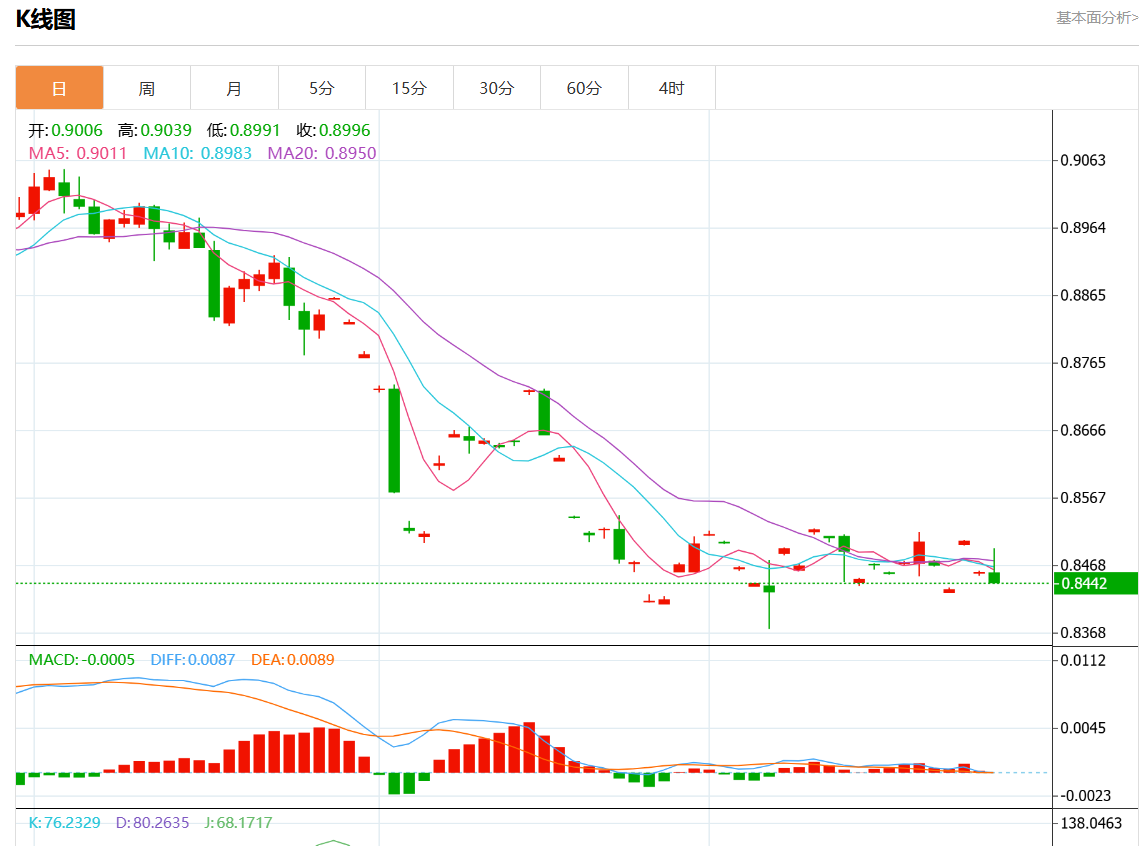Click the 0.8666 price axis label
The image size is (1142, 846).
coord(1083,430)
